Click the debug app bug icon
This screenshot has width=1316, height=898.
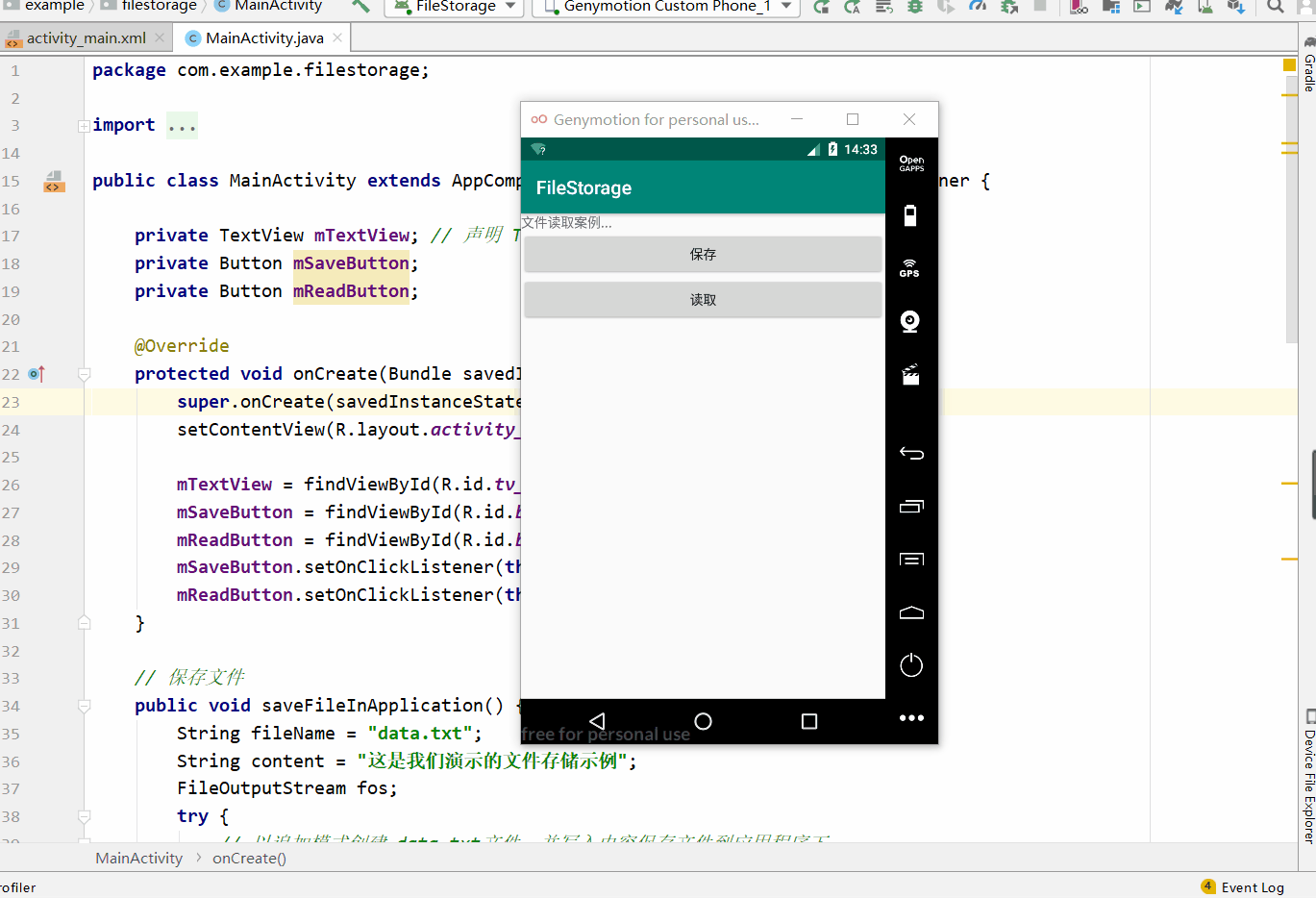(915, 7)
